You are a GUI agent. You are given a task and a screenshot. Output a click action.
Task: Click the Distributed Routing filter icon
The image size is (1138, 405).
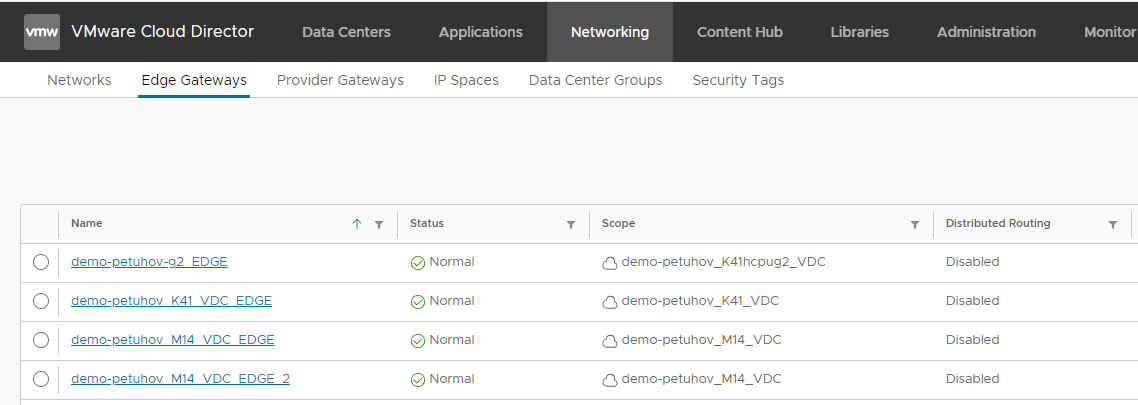pos(1113,224)
